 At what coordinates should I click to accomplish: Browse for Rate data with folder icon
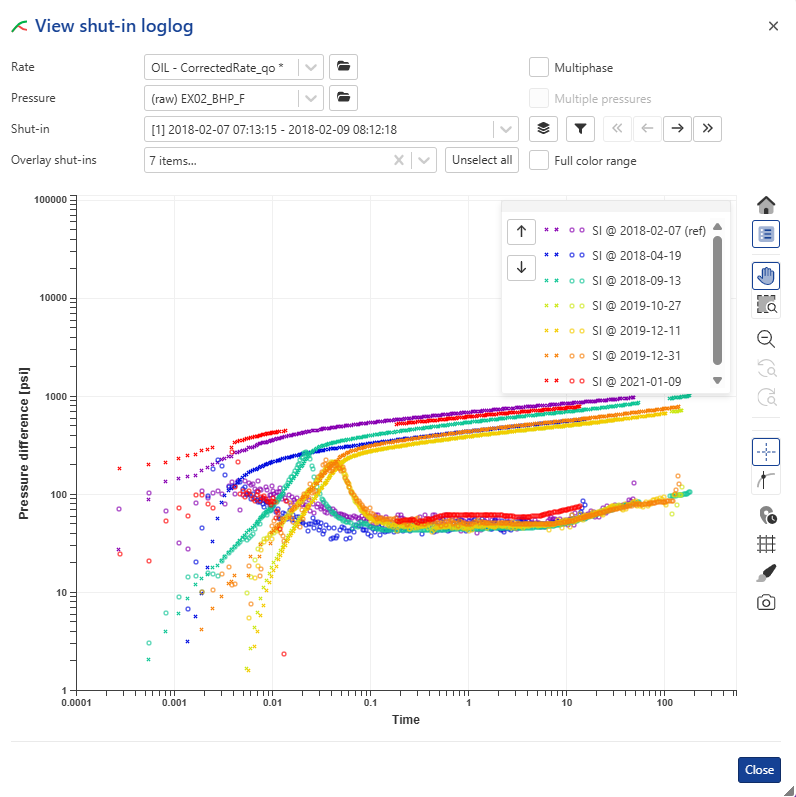[343, 67]
